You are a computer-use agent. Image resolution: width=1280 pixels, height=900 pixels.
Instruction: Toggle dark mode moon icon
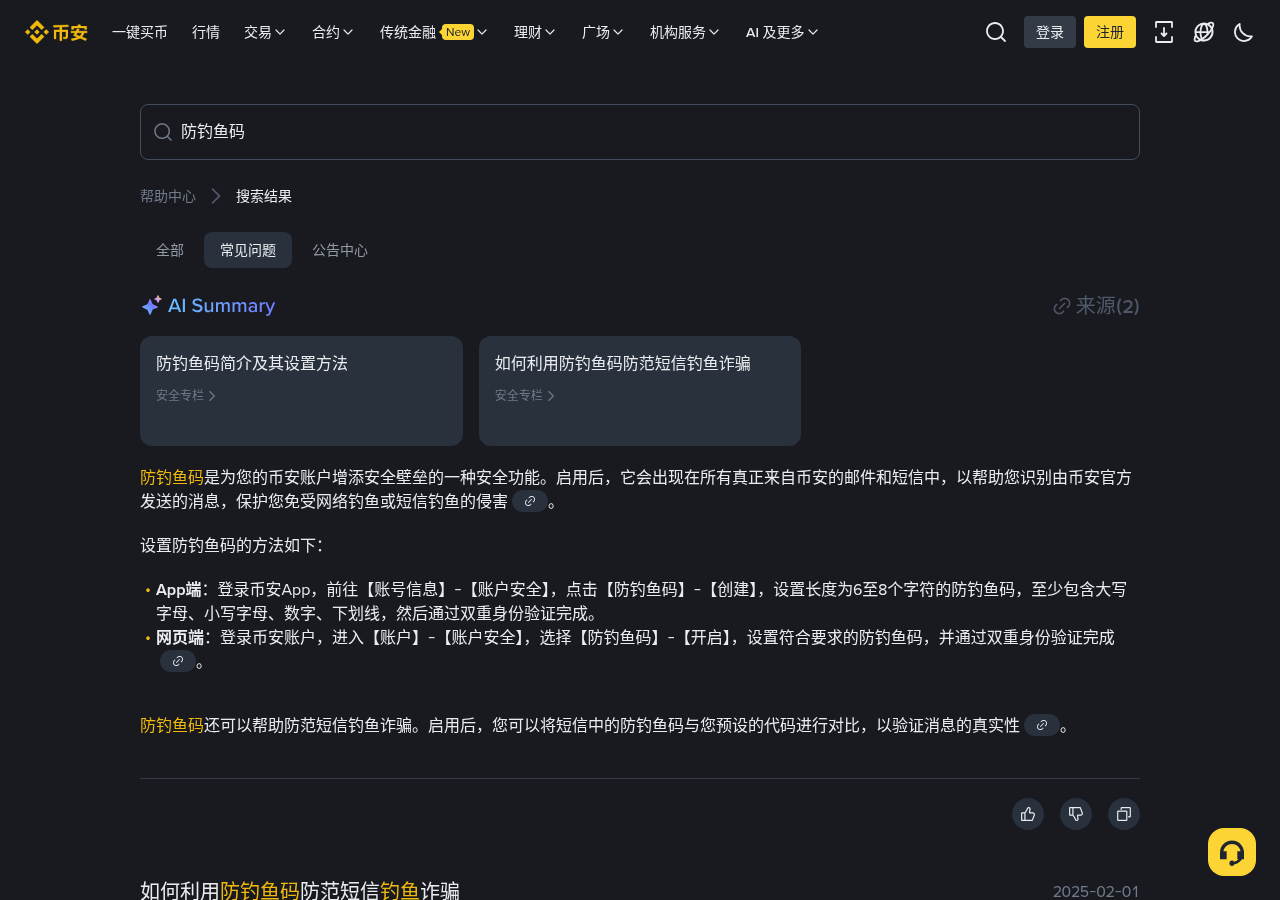[x=1244, y=32]
